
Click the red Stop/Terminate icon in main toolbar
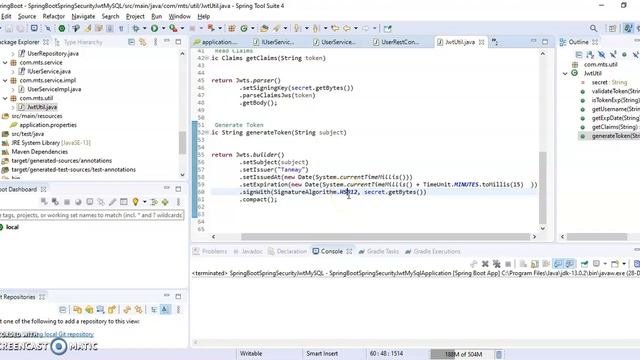(192, 28)
